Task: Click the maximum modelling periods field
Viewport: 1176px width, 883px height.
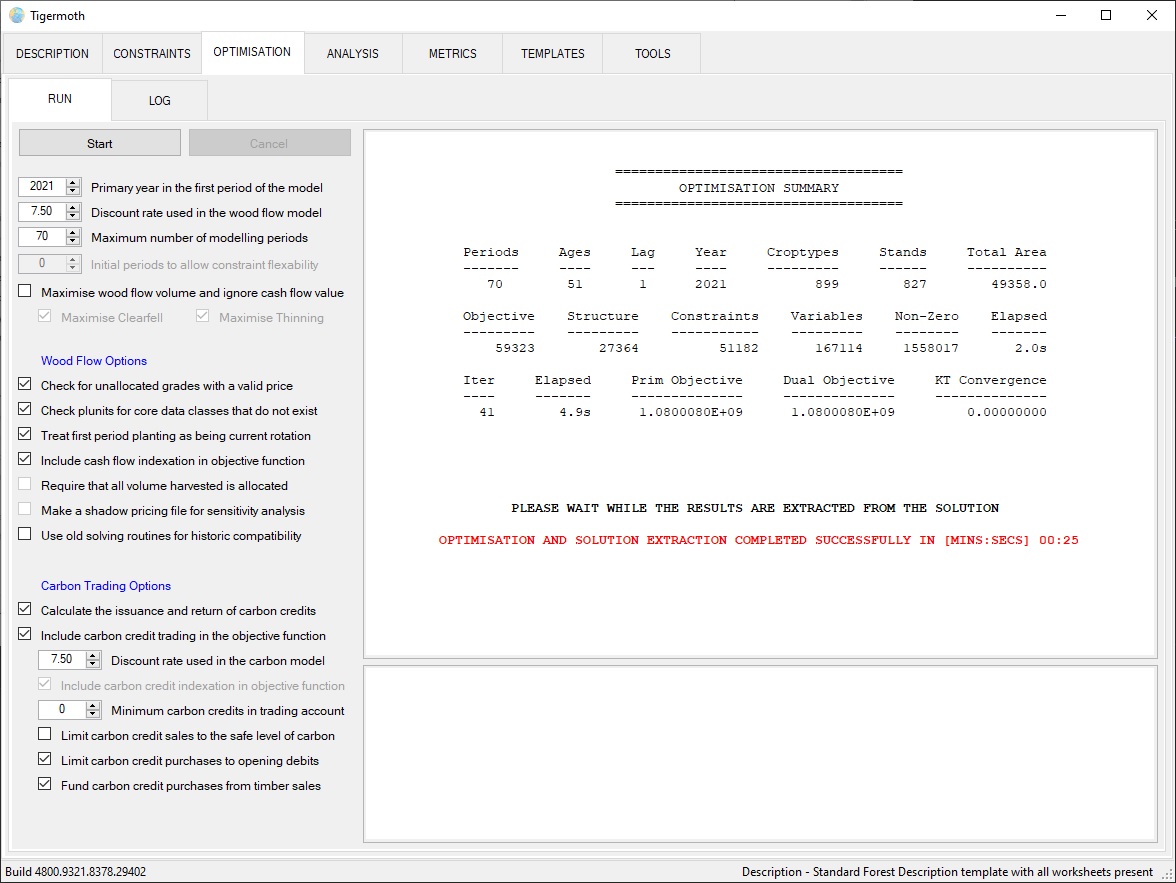Action: [x=42, y=236]
